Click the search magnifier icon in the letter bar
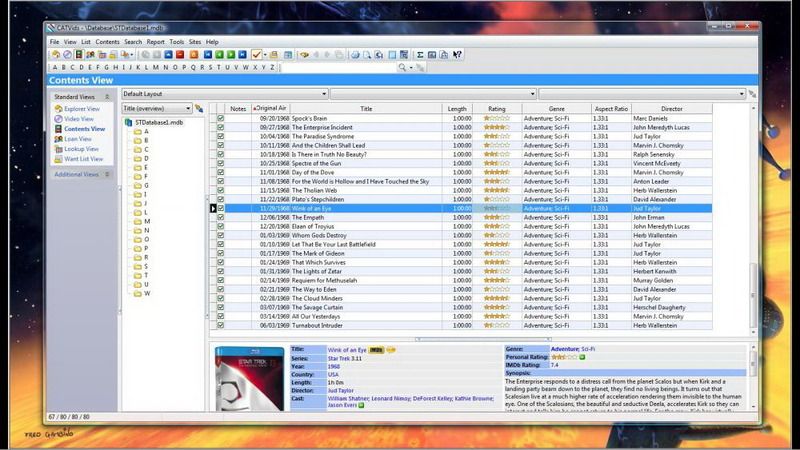 [403, 67]
